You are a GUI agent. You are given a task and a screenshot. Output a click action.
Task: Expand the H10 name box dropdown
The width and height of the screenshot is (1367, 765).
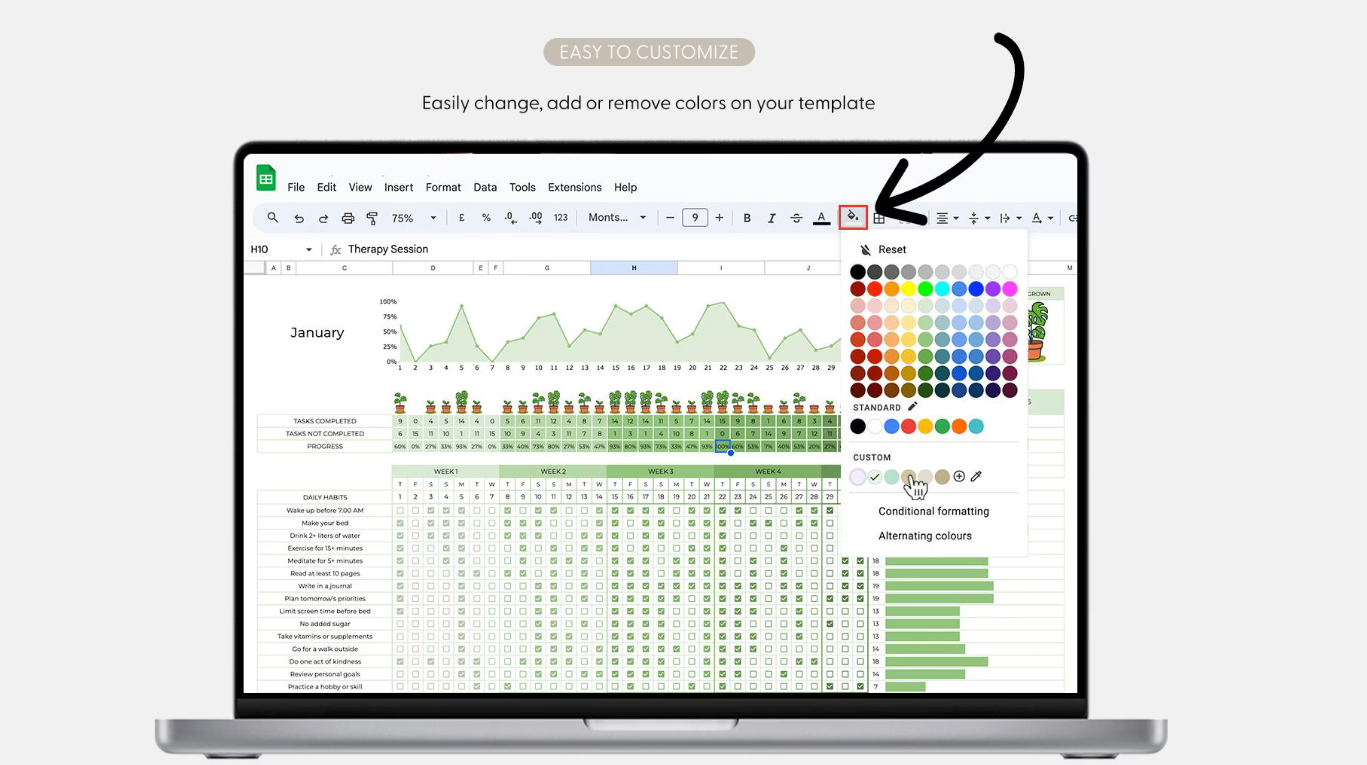pyautogui.click(x=309, y=250)
